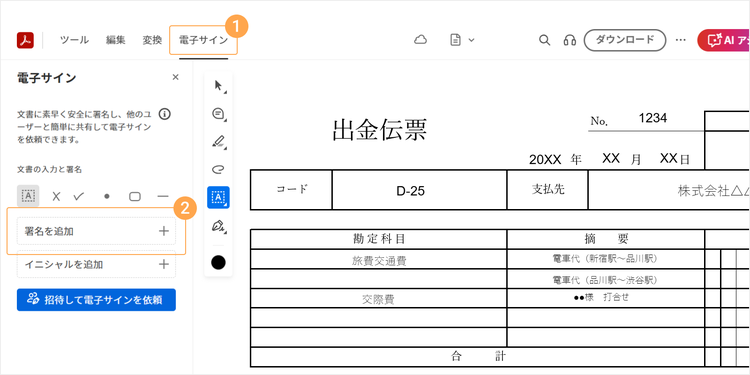Open the 変換 menu
This screenshot has width=750, height=375.
click(152, 40)
